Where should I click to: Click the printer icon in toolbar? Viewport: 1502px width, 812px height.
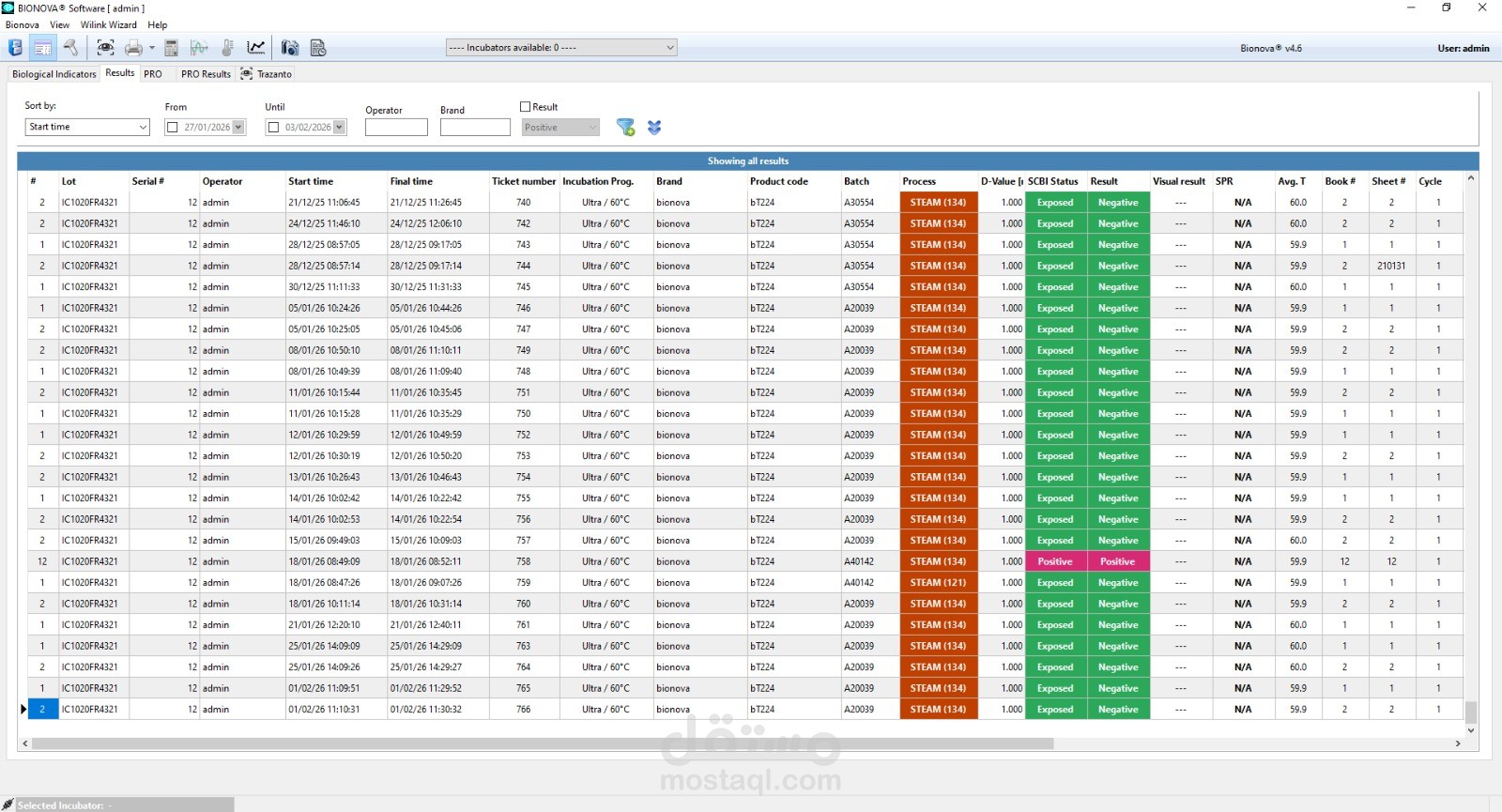pyautogui.click(x=133, y=48)
